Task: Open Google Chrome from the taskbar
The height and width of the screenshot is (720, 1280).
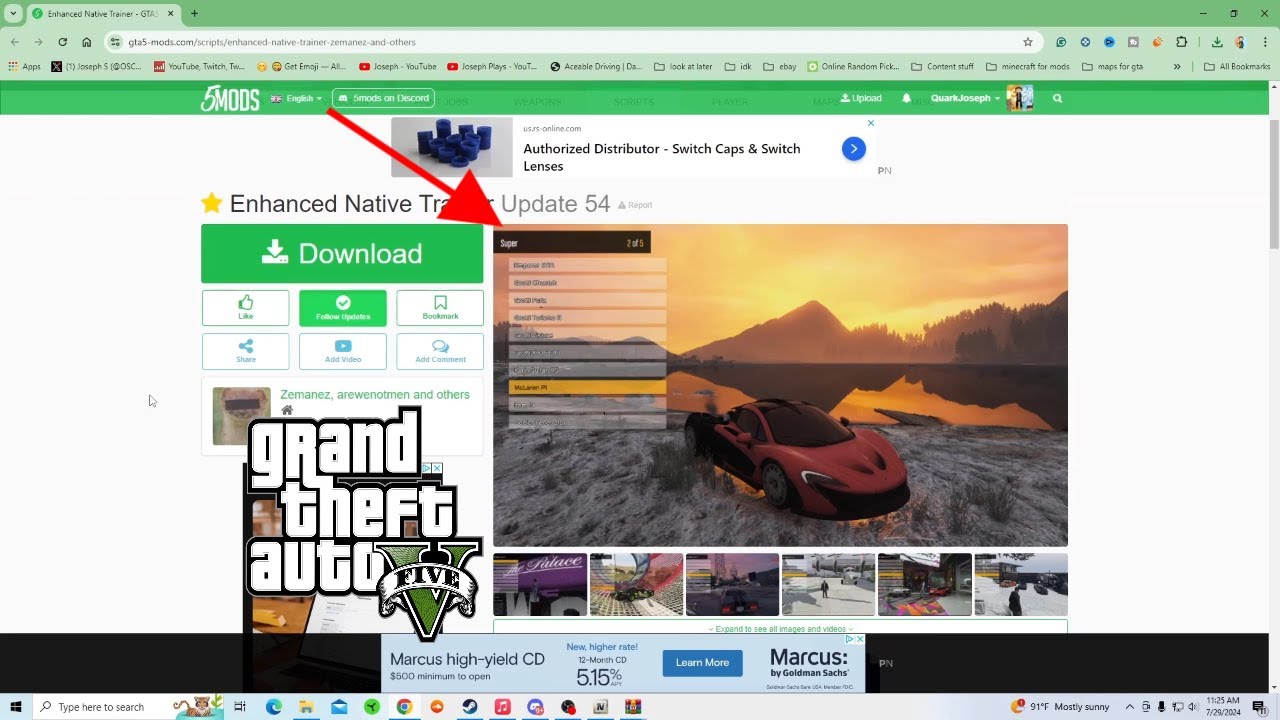Action: point(404,707)
